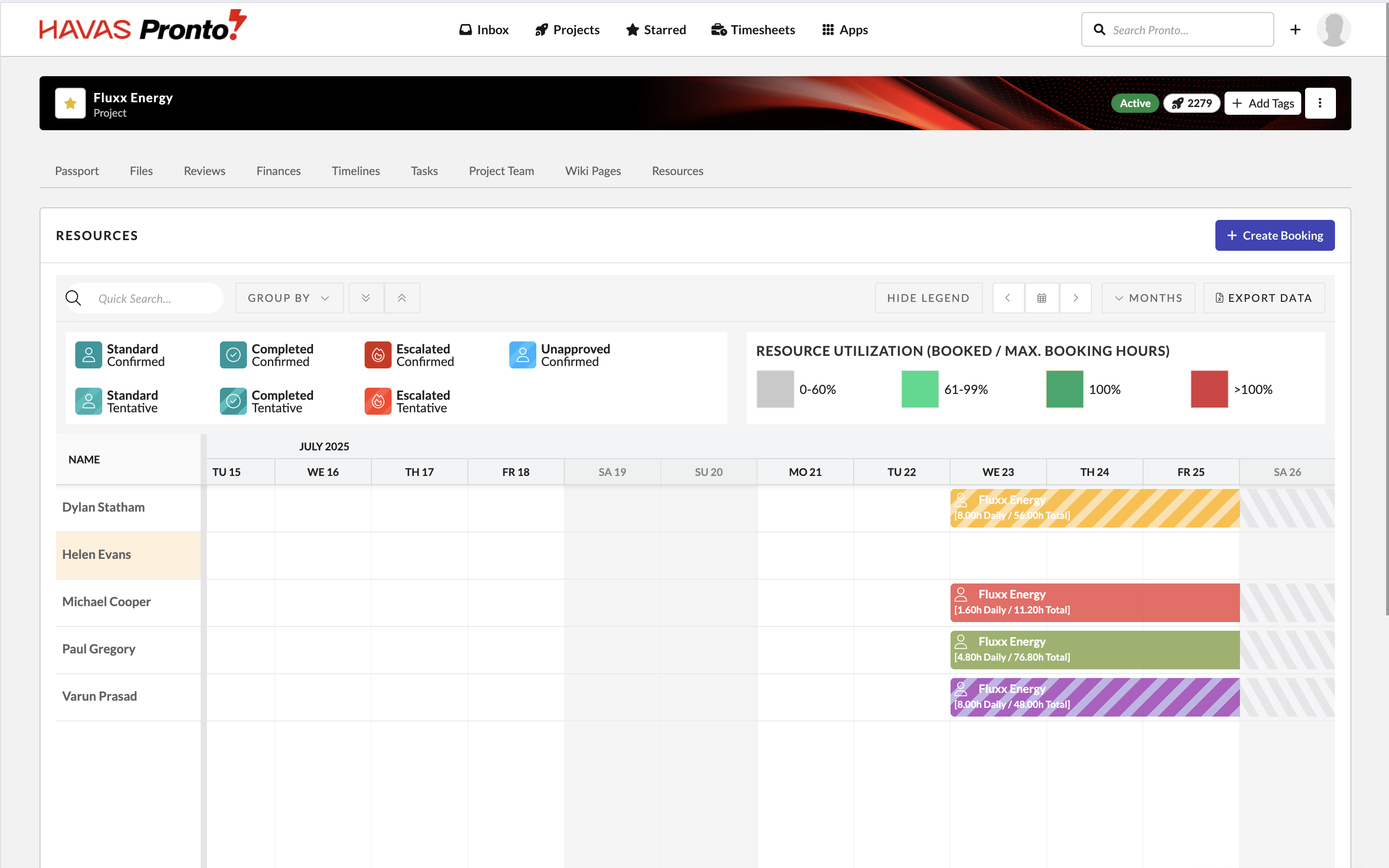Click Add Tags button

click(1263, 103)
